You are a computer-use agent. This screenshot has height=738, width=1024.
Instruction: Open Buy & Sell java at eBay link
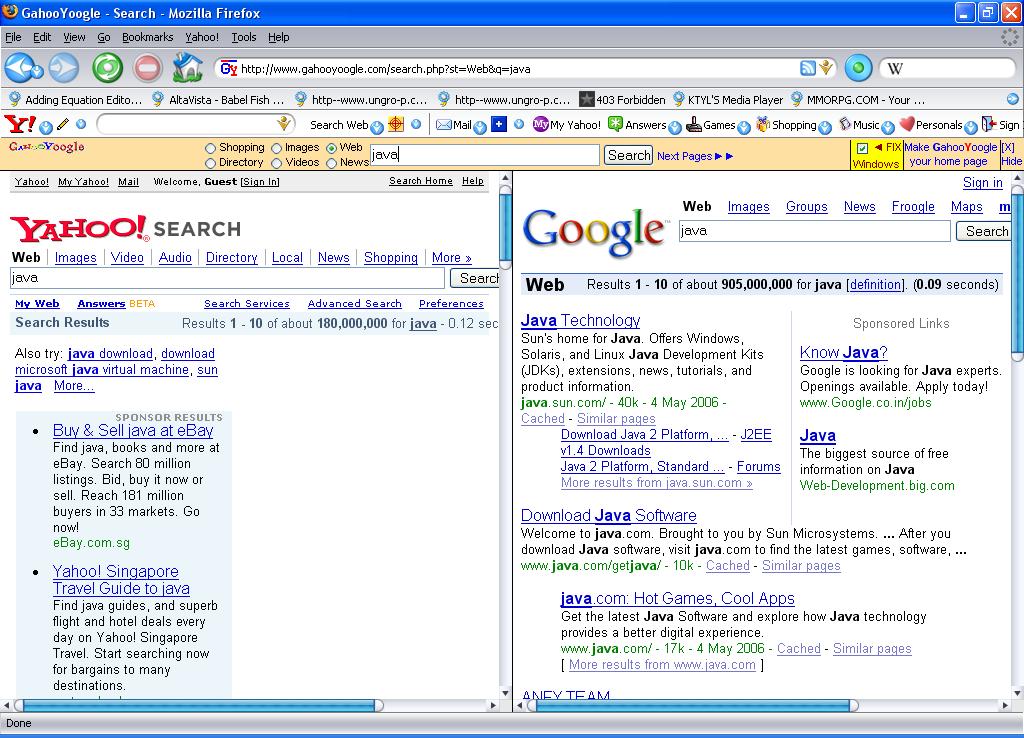point(133,430)
